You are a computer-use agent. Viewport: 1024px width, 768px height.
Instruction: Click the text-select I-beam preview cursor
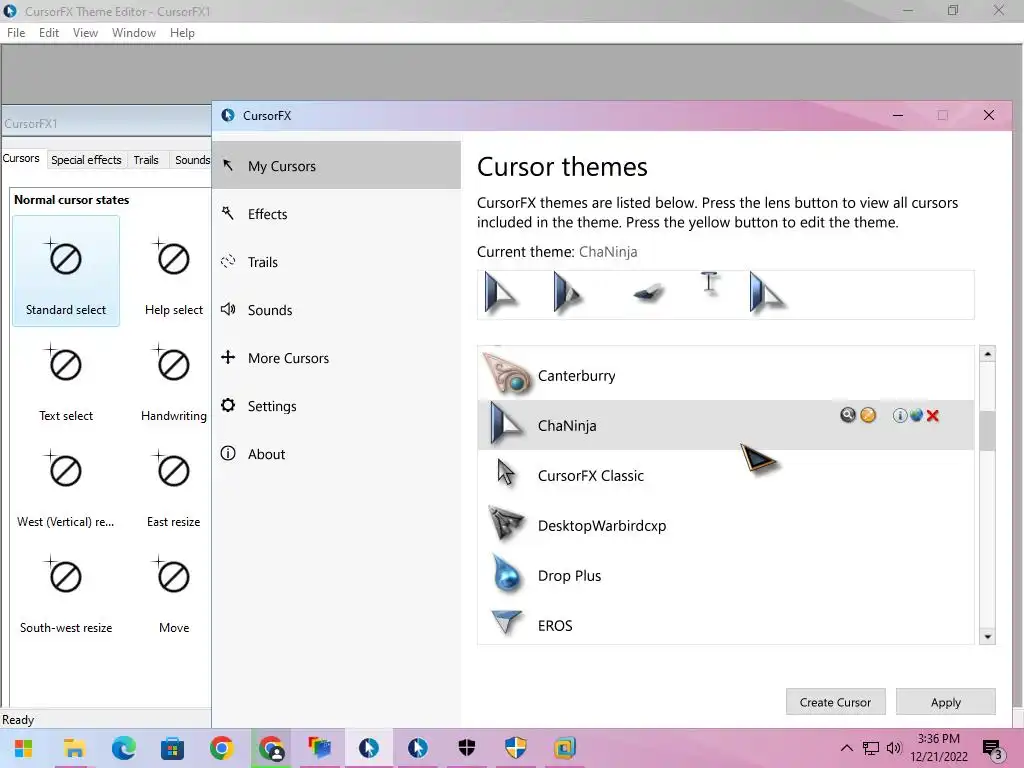710,283
